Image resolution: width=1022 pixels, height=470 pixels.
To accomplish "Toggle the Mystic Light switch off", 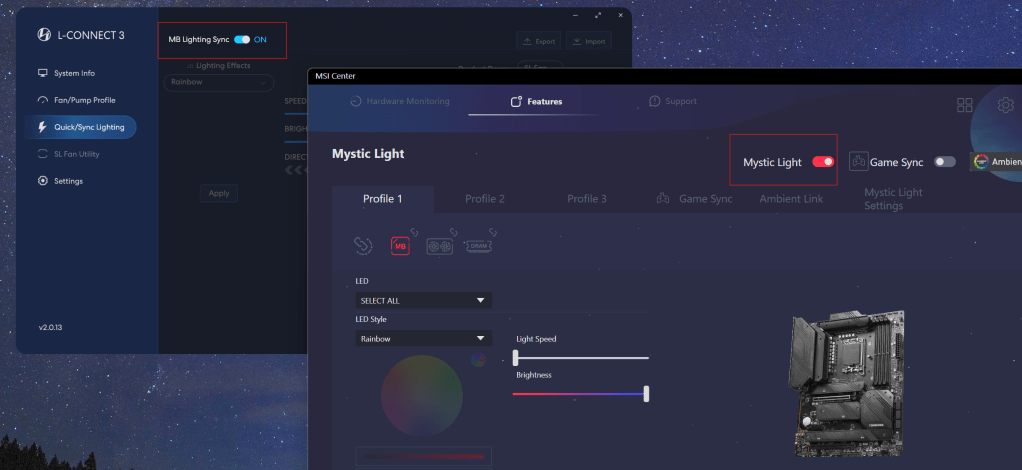I will [823, 162].
